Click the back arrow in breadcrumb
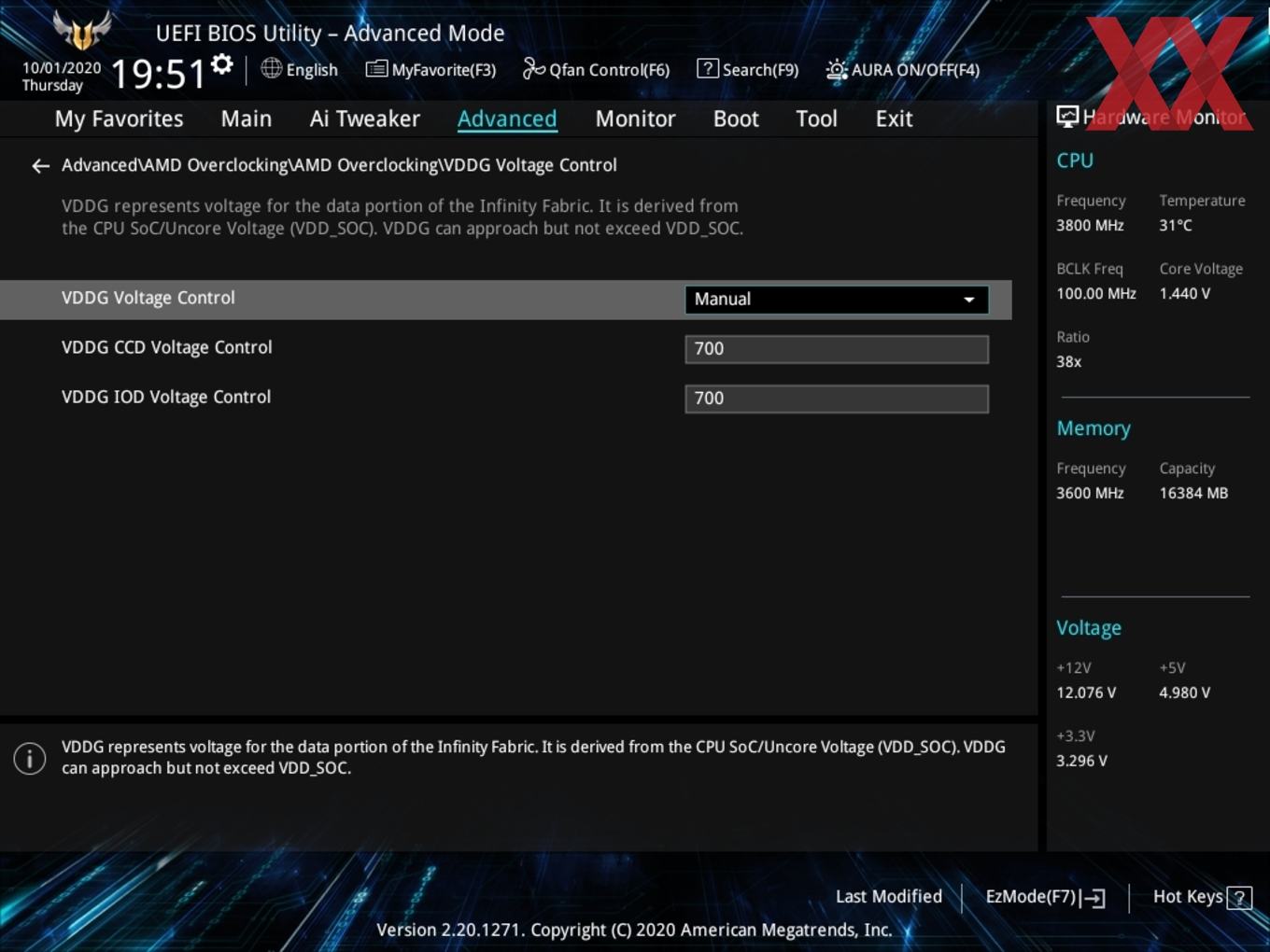The width and height of the screenshot is (1270, 952). pos(40,166)
